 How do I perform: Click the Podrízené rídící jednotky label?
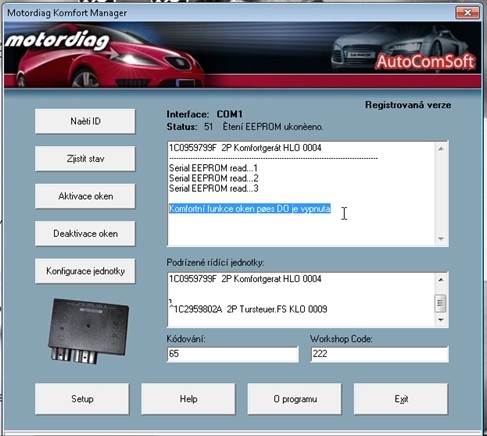point(215,263)
